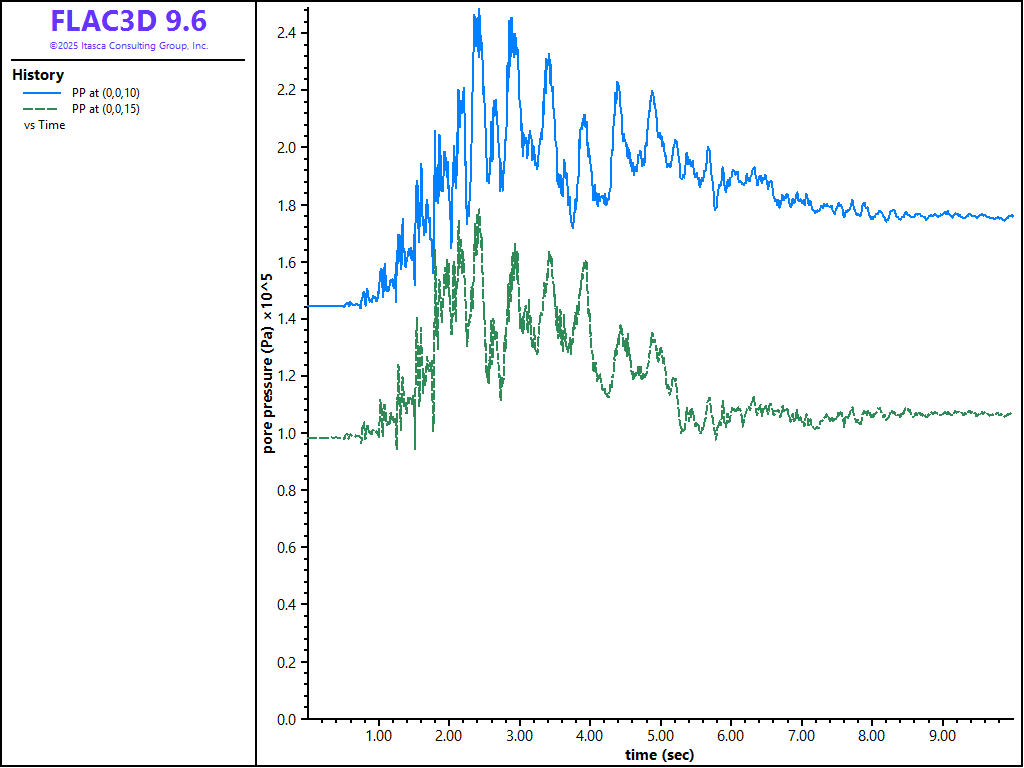Click the Itasca Consulting Group copyright text
This screenshot has width=1024, height=768.
coord(128,46)
